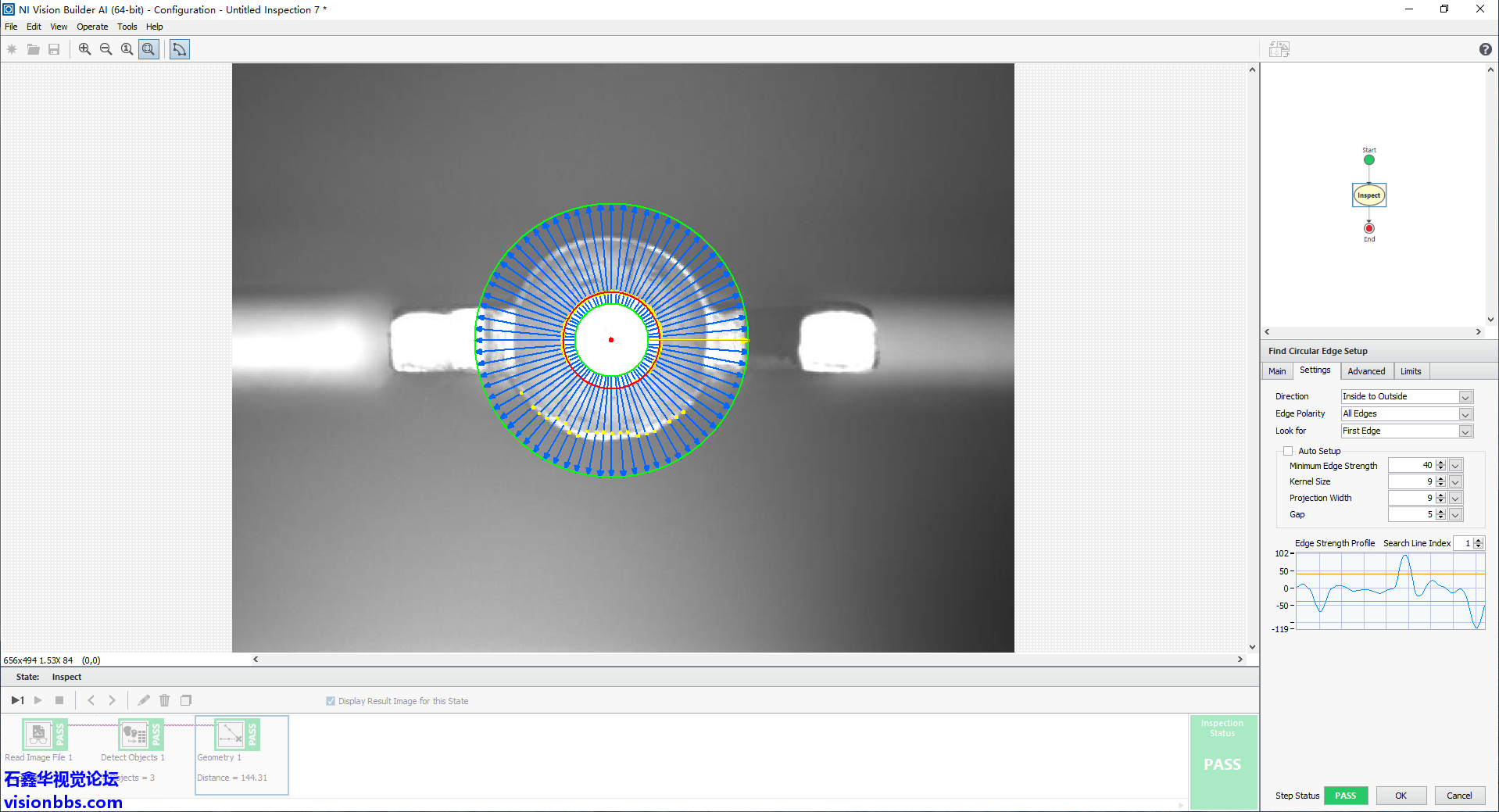Move the step backward with left arrow

tap(91, 700)
